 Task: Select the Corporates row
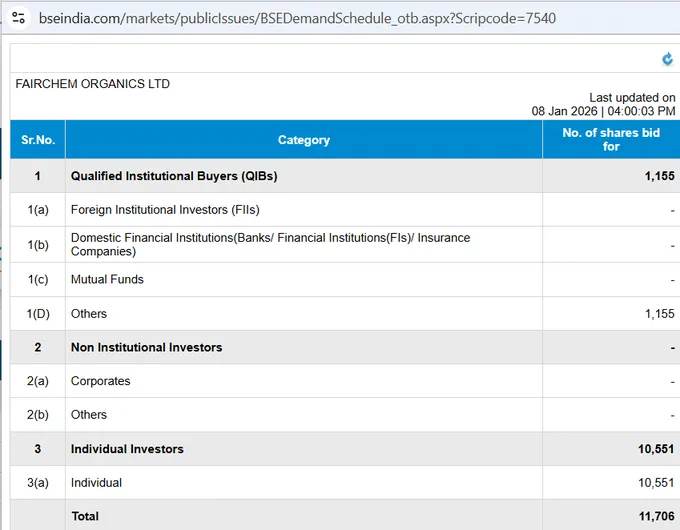pos(345,381)
